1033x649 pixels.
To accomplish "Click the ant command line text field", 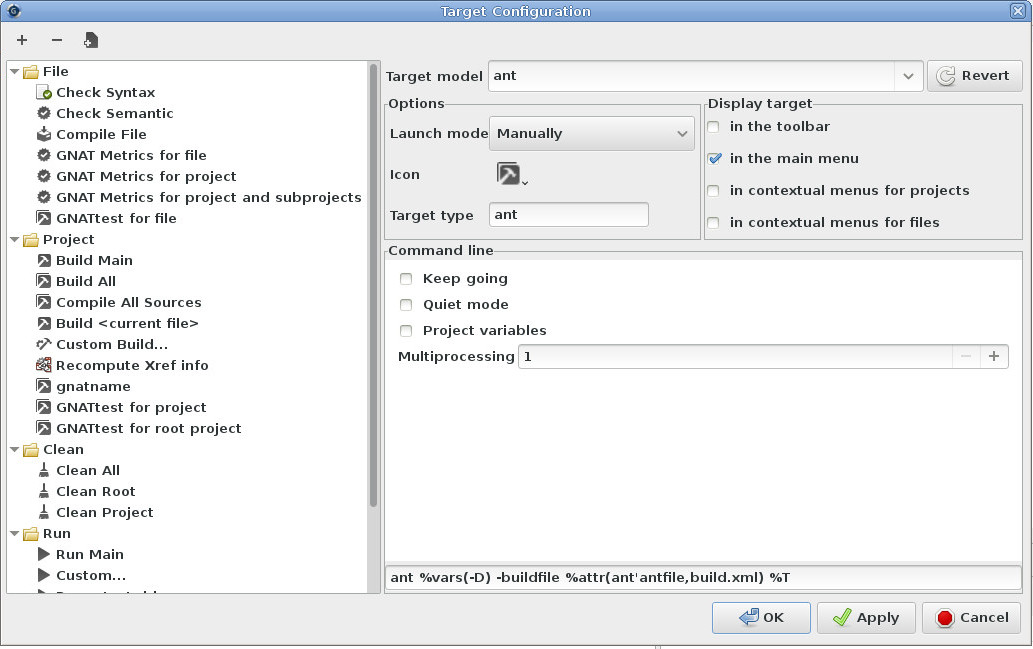I will click(x=703, y=578).
